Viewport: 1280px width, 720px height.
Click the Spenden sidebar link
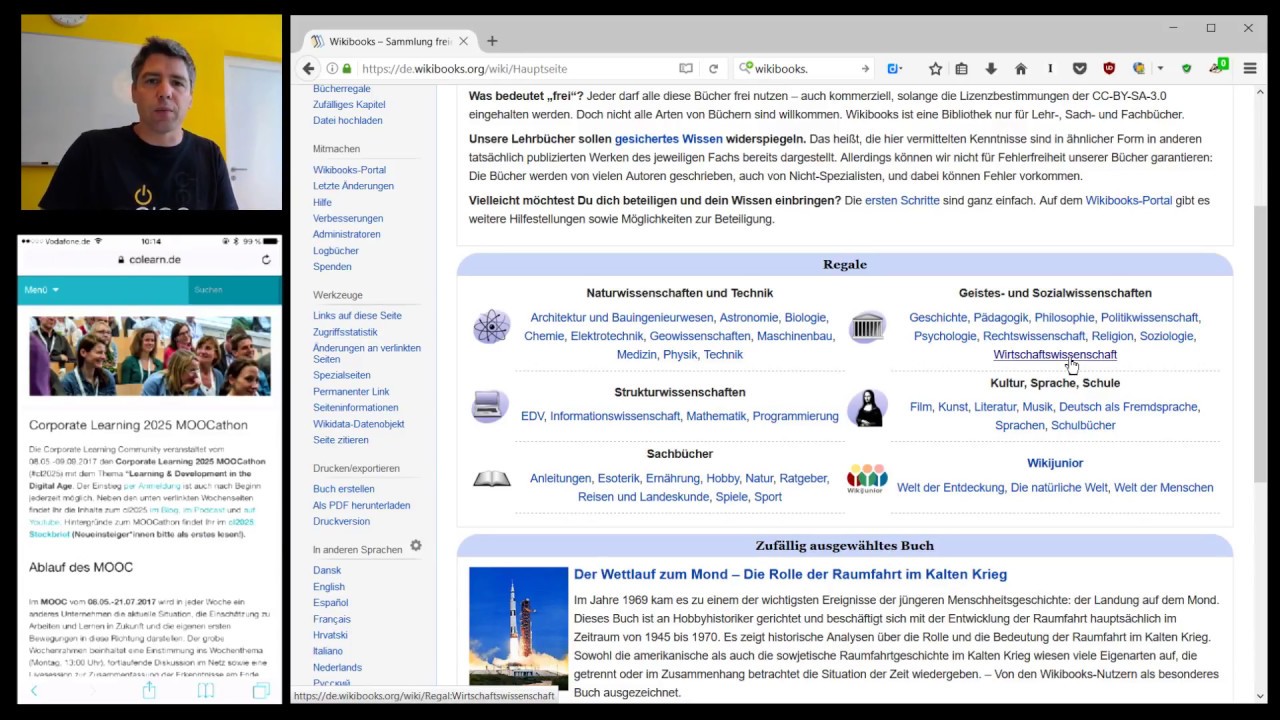332,267
